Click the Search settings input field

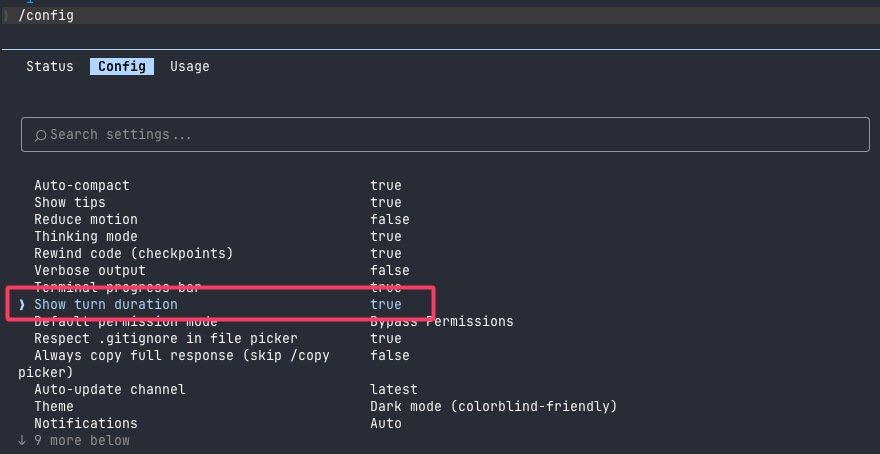(445, 135)
